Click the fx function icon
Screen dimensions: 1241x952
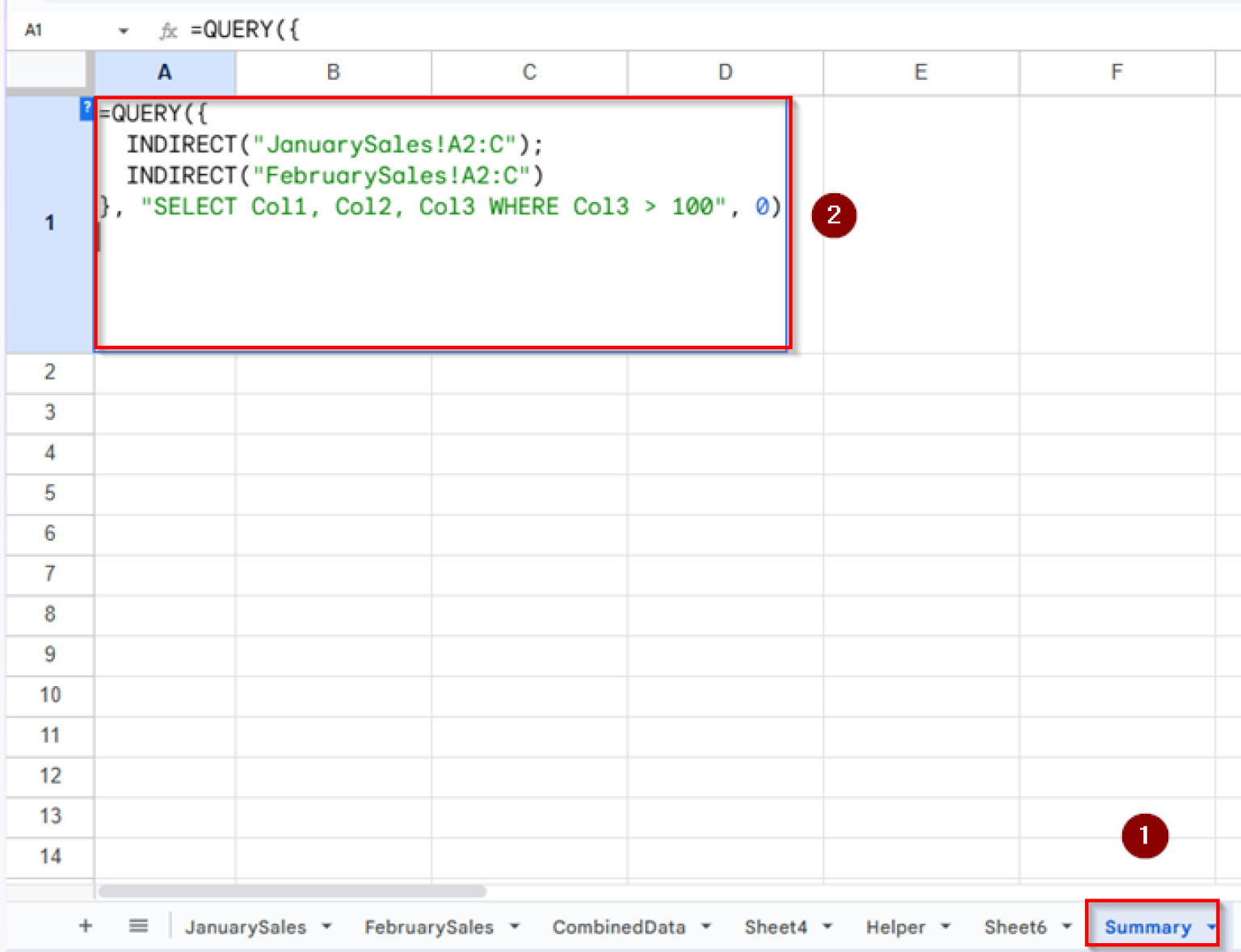pyautogui.click(x=168, y=30)
